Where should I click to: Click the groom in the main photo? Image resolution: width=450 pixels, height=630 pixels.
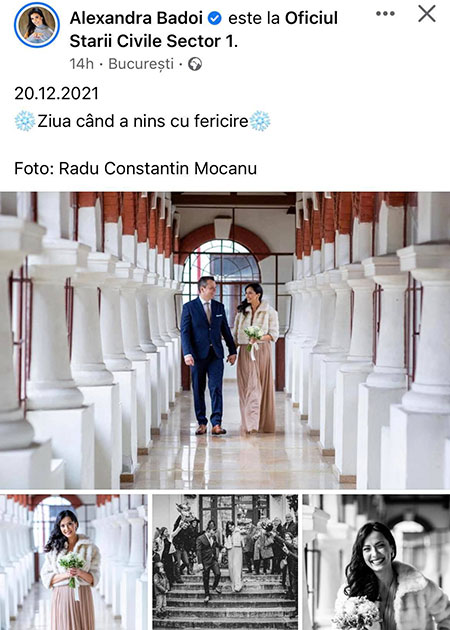[207, 355]
